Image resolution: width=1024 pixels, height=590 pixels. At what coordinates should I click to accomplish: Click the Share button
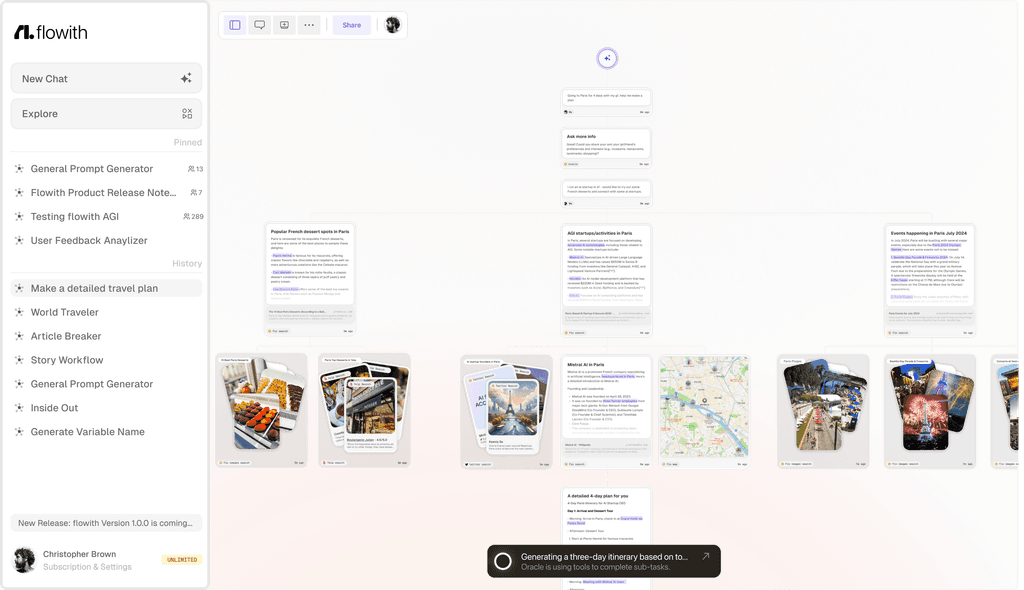(x=351, y=24)
